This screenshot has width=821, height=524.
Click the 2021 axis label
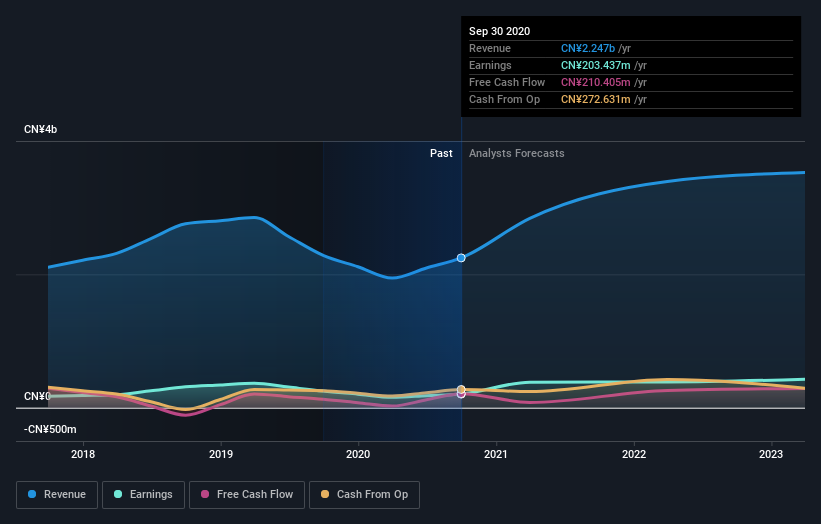[496, 454]
